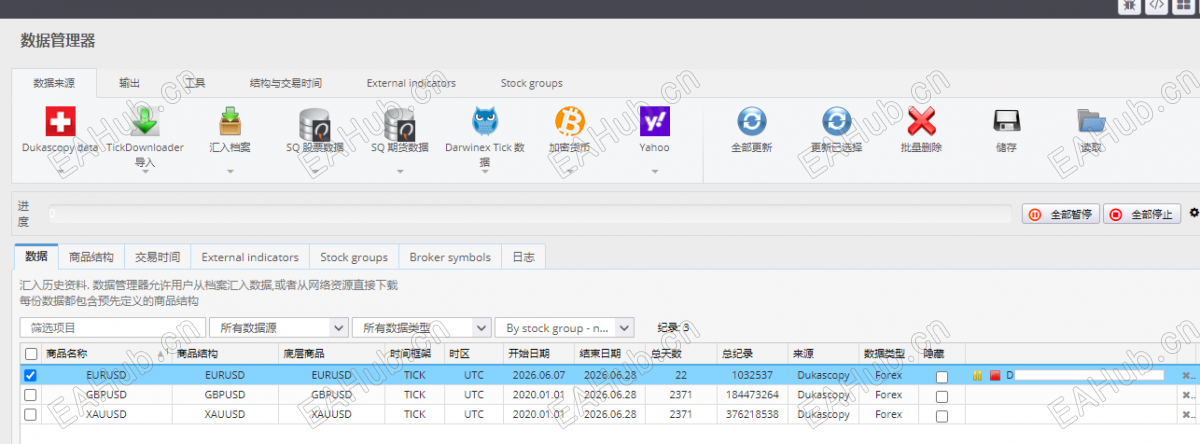The image size is (1200, 444).
Task: Click the 筛选项目 filter input field
Action: pyautogui.click(x=112, y=327)
